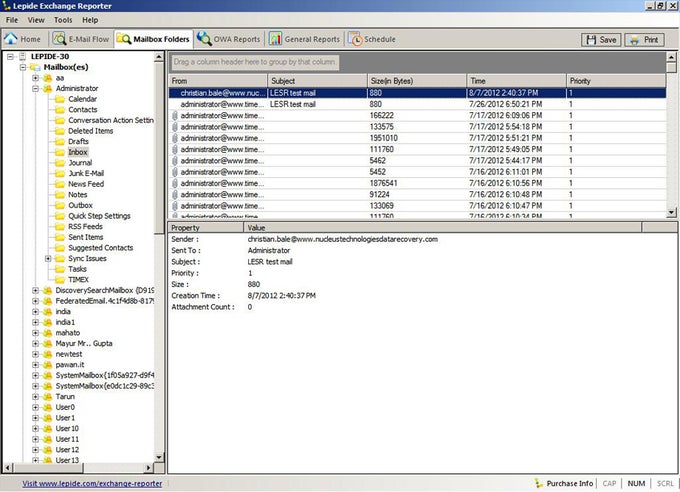680x492 pixels.
Task: Select the mail dated 7/26/2012 6:50:21 PM
Action: (x=417, y=104)
